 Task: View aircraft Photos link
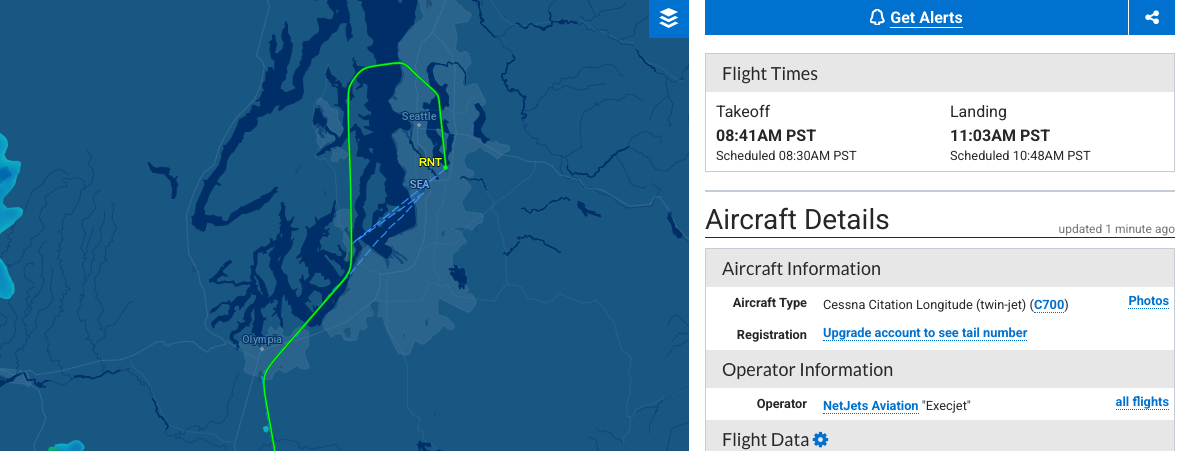pyautogui.click(x=1148, y=301)
